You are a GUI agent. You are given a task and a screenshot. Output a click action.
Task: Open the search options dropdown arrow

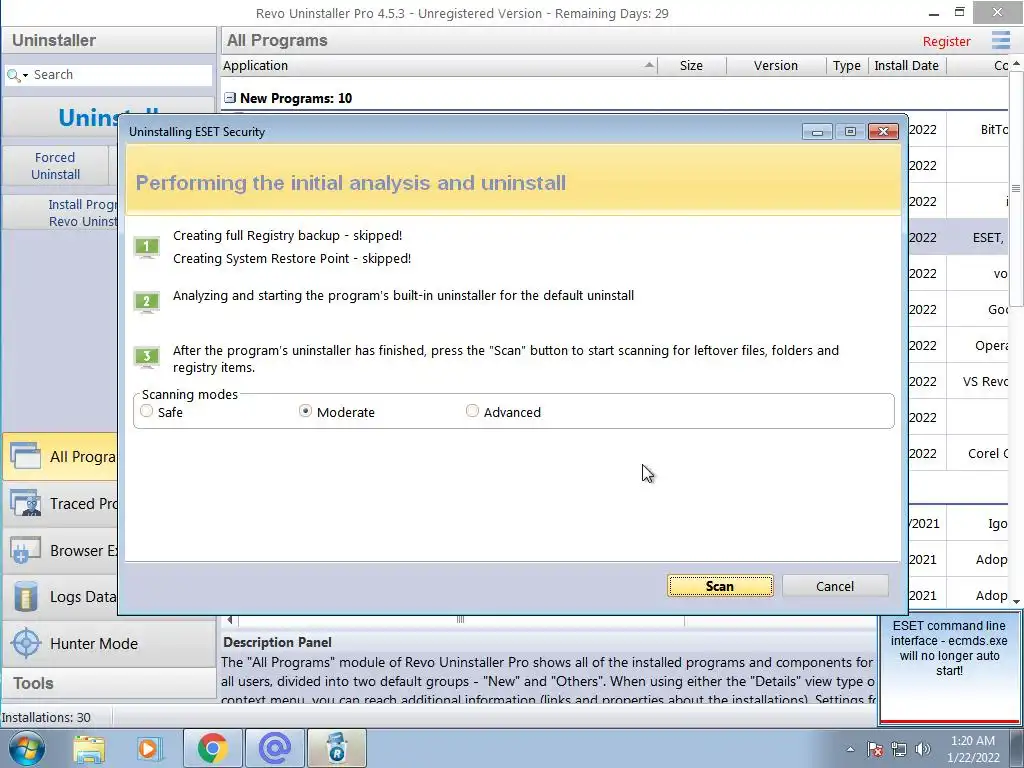(25, 76)
